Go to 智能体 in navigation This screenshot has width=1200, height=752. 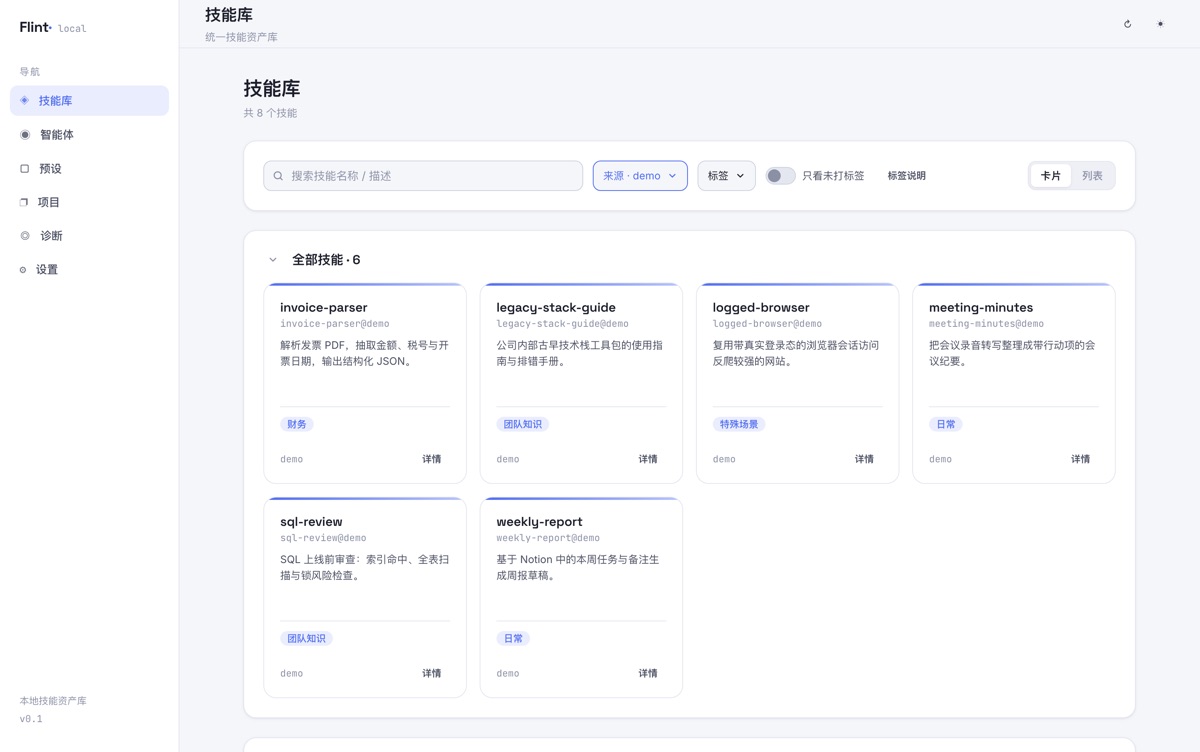(89, 134)
